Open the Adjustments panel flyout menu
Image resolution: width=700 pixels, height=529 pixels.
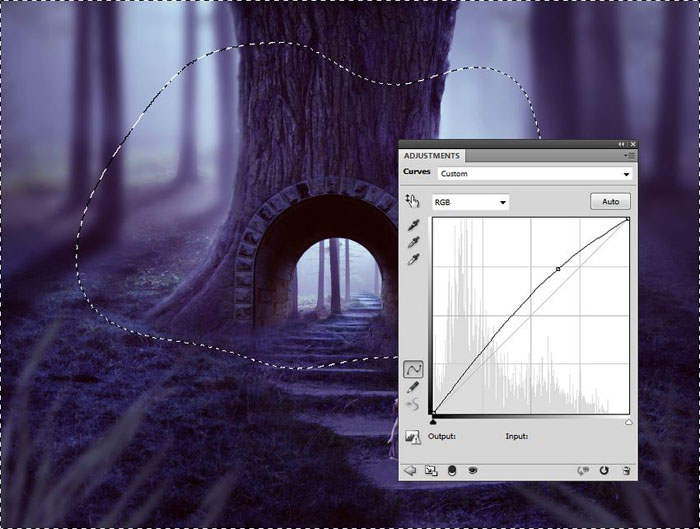630,156
